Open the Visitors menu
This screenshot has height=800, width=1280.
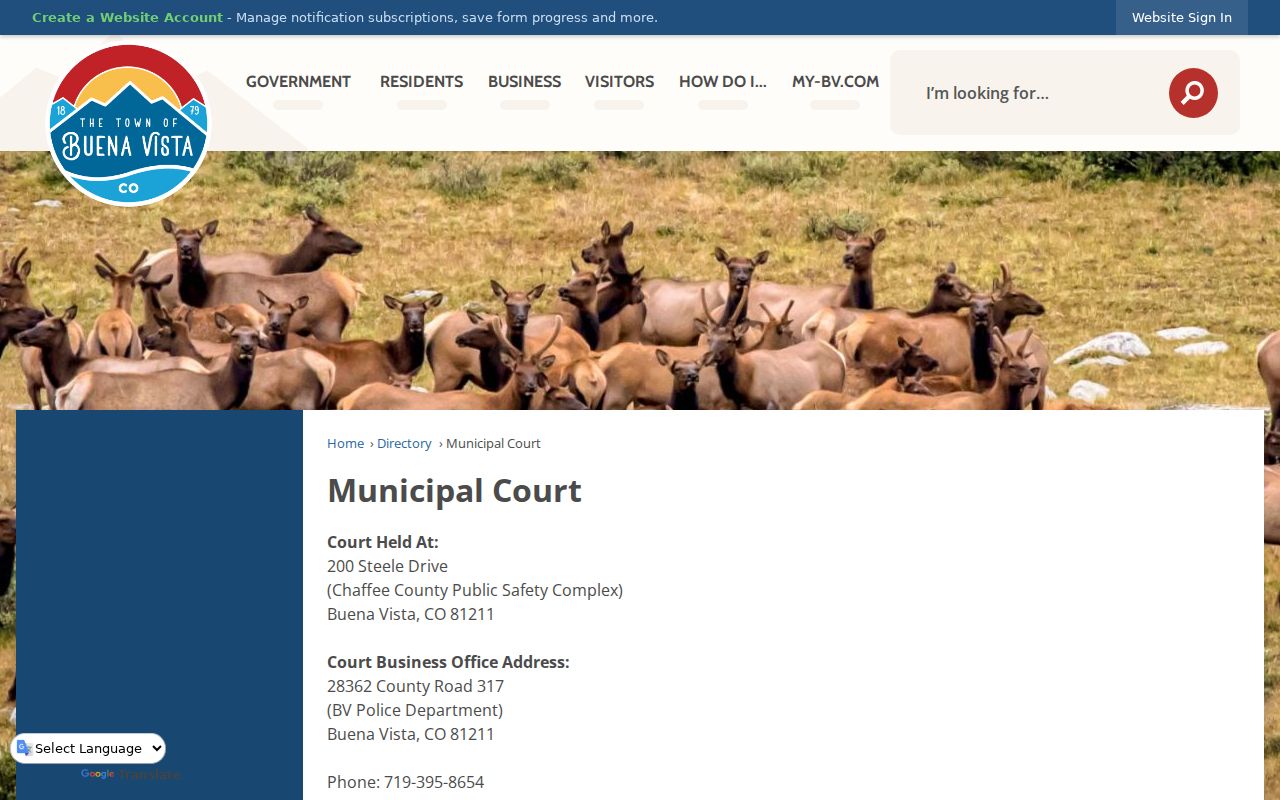[619, 82]
